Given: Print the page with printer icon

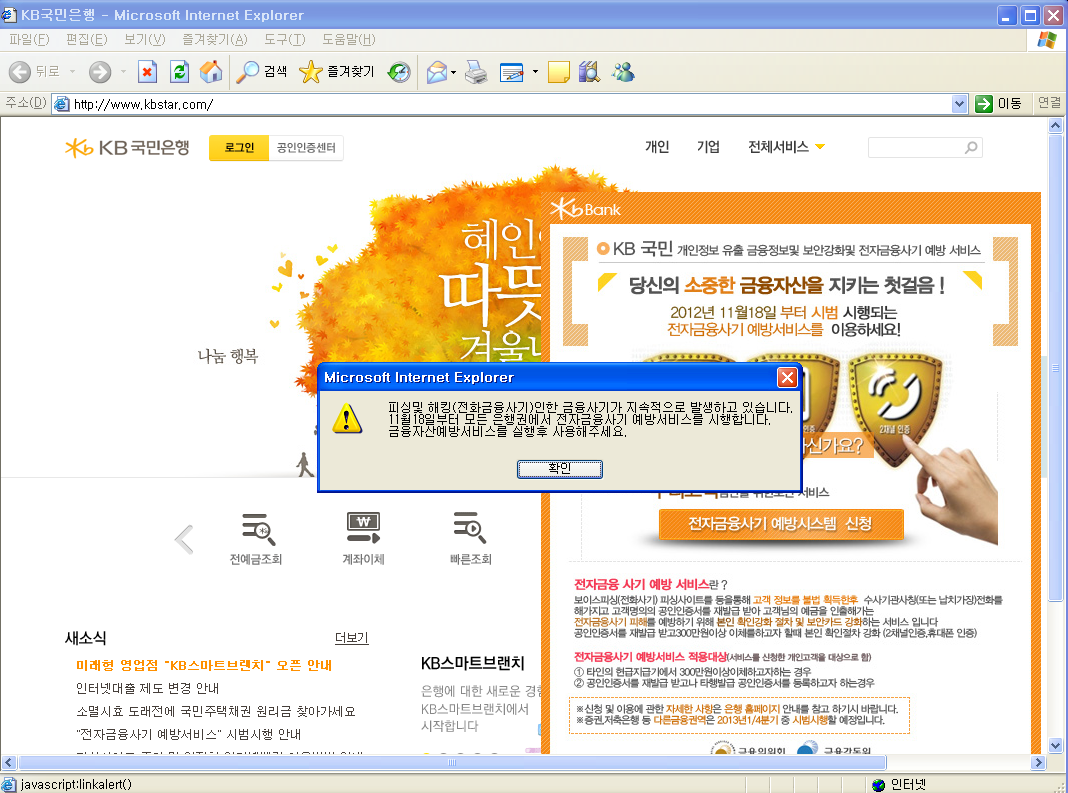Looking at the screenshot, I should pyautogui.click(x=476, y=72).
